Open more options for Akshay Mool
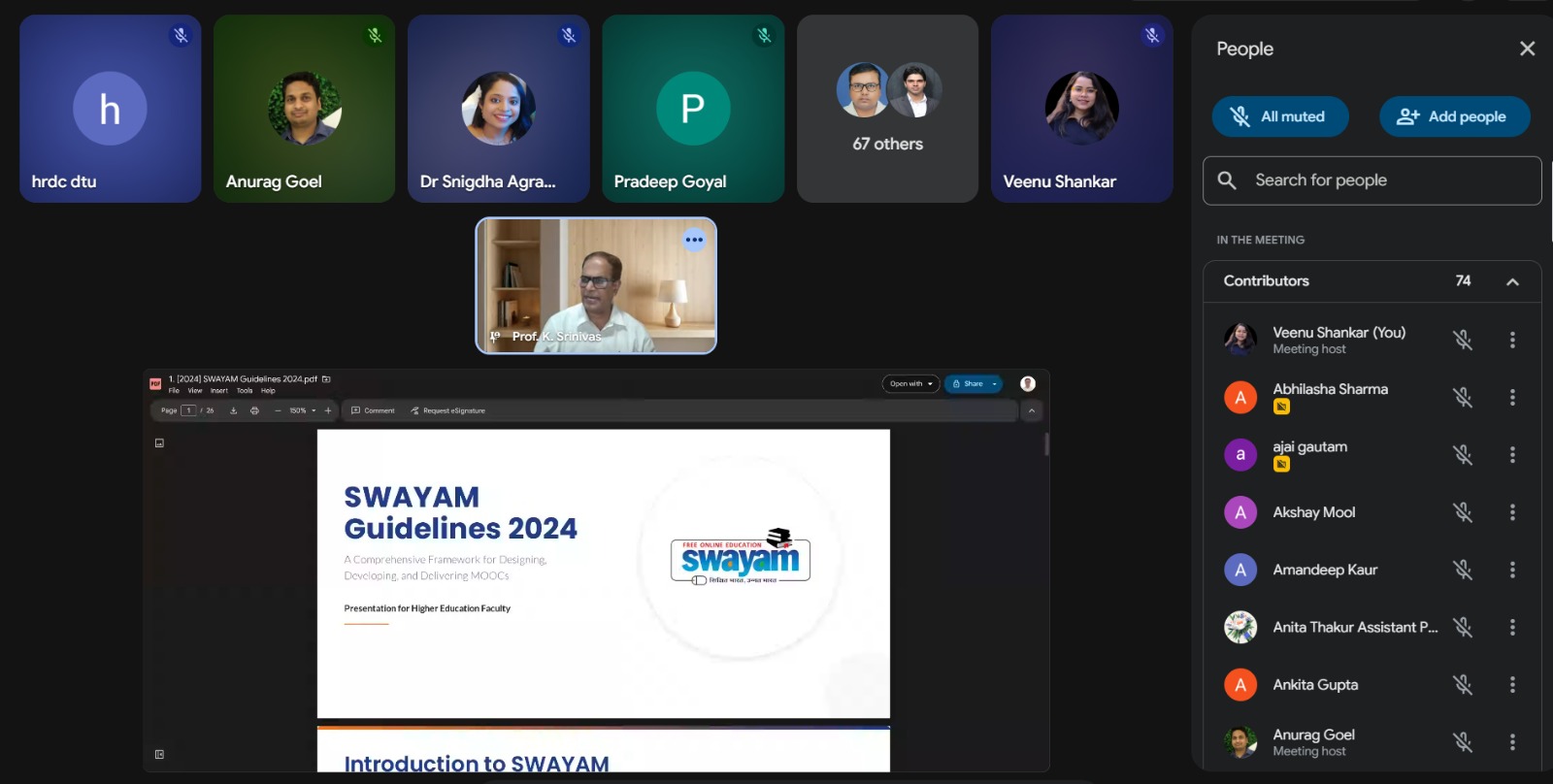This screenshot has height=784, width=1553. tap(1512, 512)
